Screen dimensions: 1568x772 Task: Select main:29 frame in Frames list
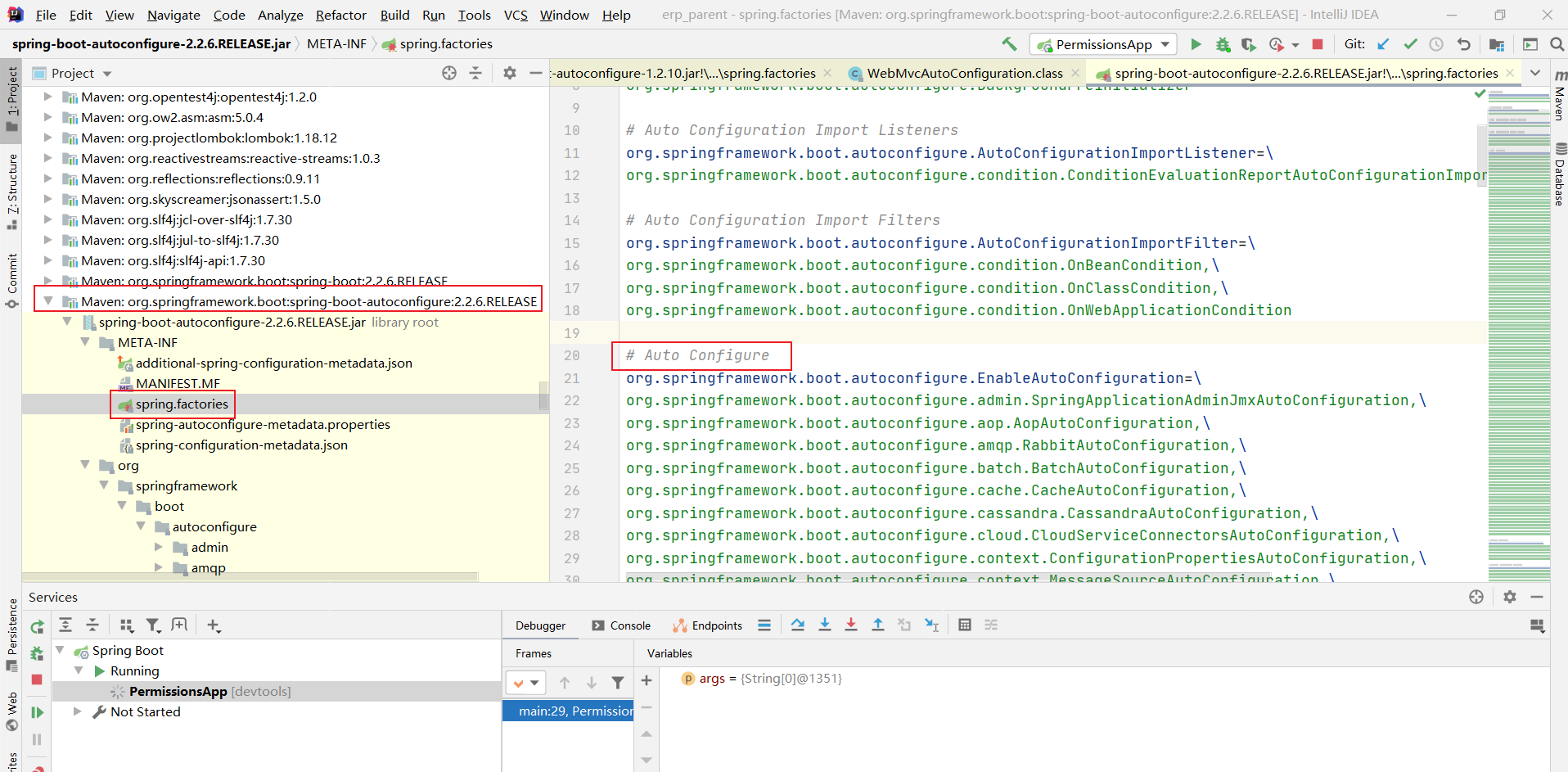[x=568, y=711]
